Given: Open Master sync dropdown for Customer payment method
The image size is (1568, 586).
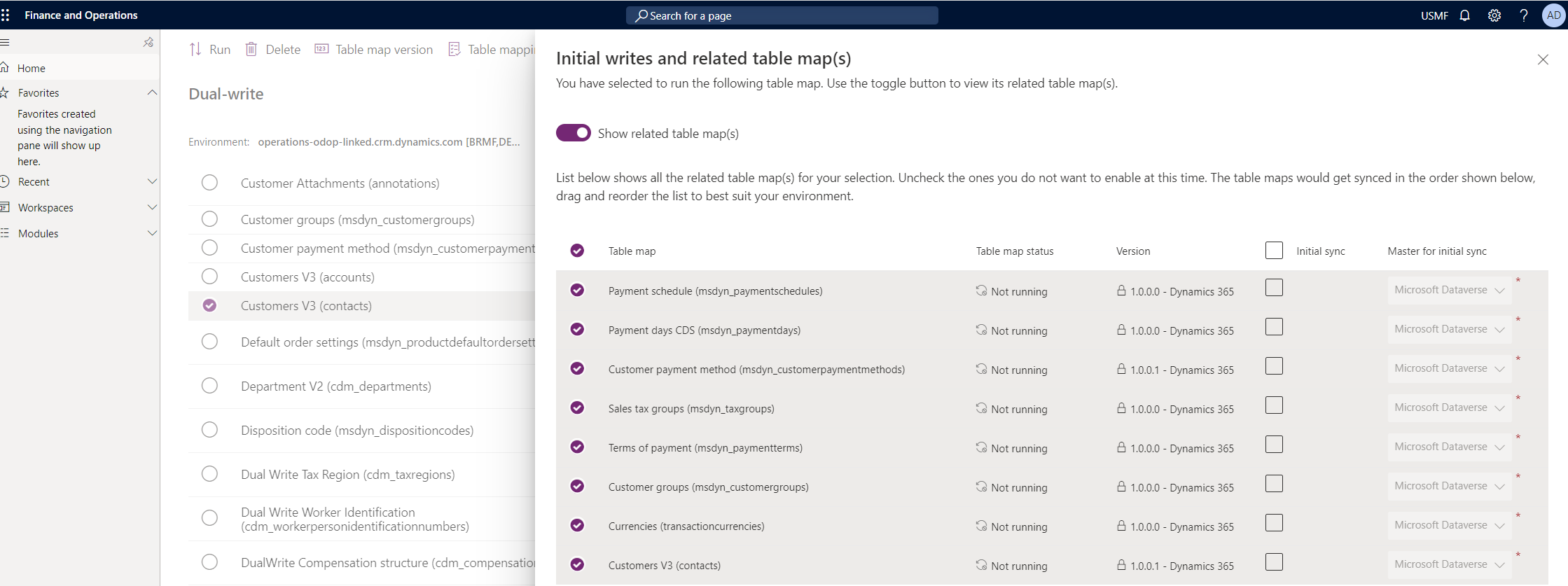Looking at the screenshot, I should pos(1449,369).
